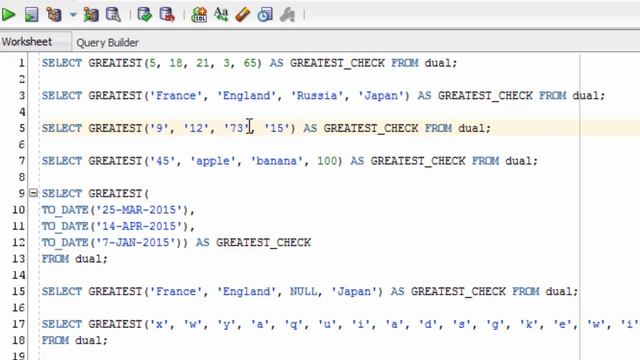
Task: Click NULL keyword in the line 15 query
Action: click(303, 291)
